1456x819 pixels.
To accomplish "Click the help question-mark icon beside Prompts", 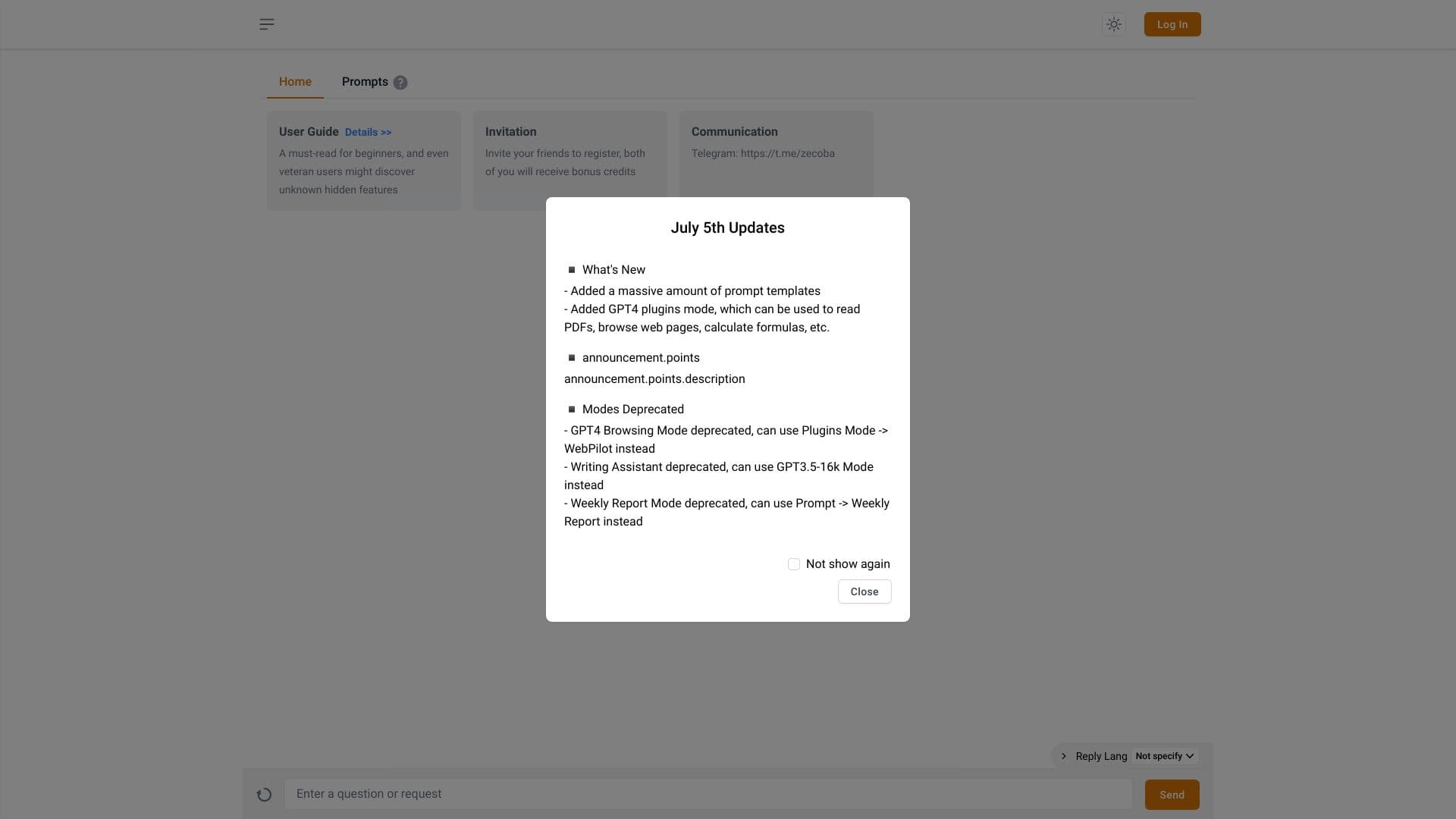I will click(400, 83).
